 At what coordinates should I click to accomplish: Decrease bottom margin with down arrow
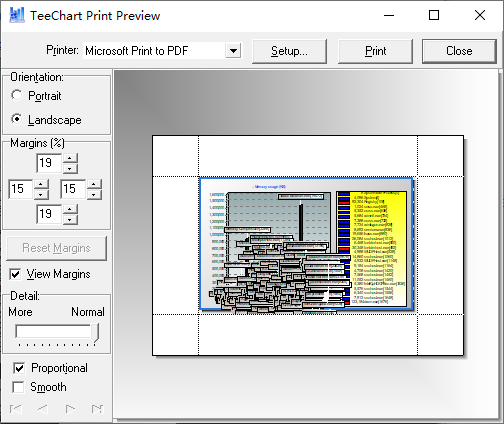pyautogui.click(x=70, y=219)
